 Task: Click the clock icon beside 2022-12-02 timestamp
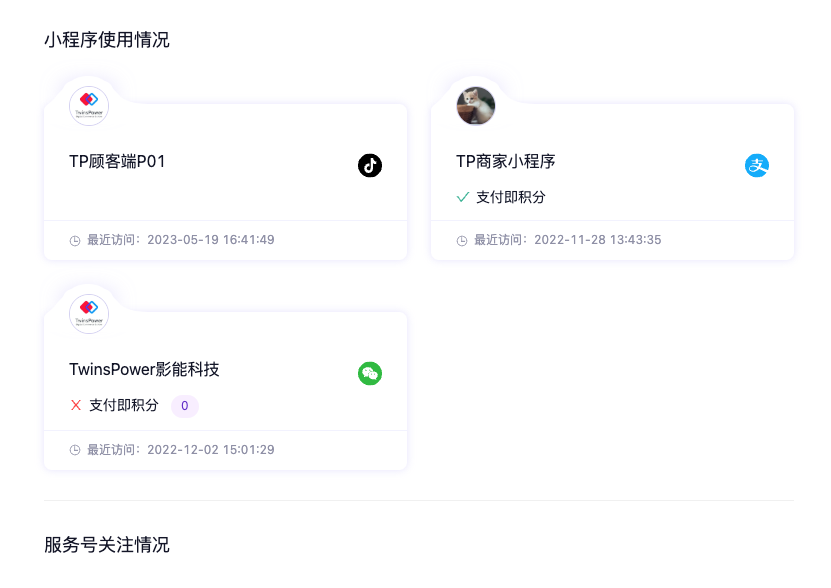[75, 450]
